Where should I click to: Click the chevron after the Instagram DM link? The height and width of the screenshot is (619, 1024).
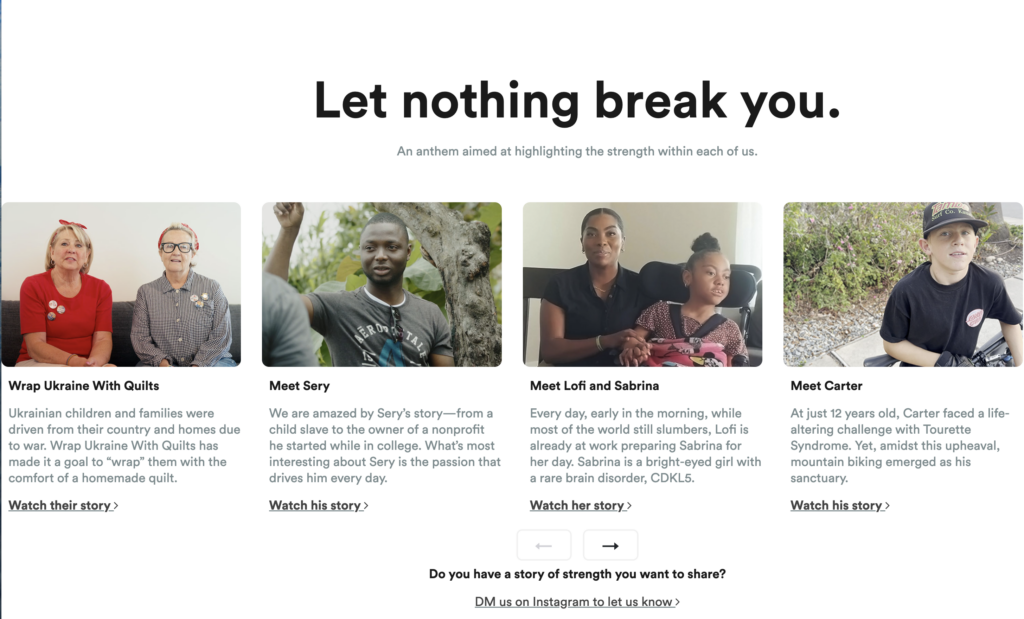click(x=678, y=603)
